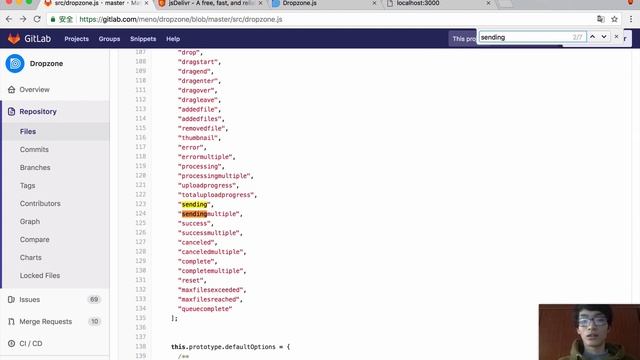
Task: Jump to previous find match arrow
Action: coord(592,37)
